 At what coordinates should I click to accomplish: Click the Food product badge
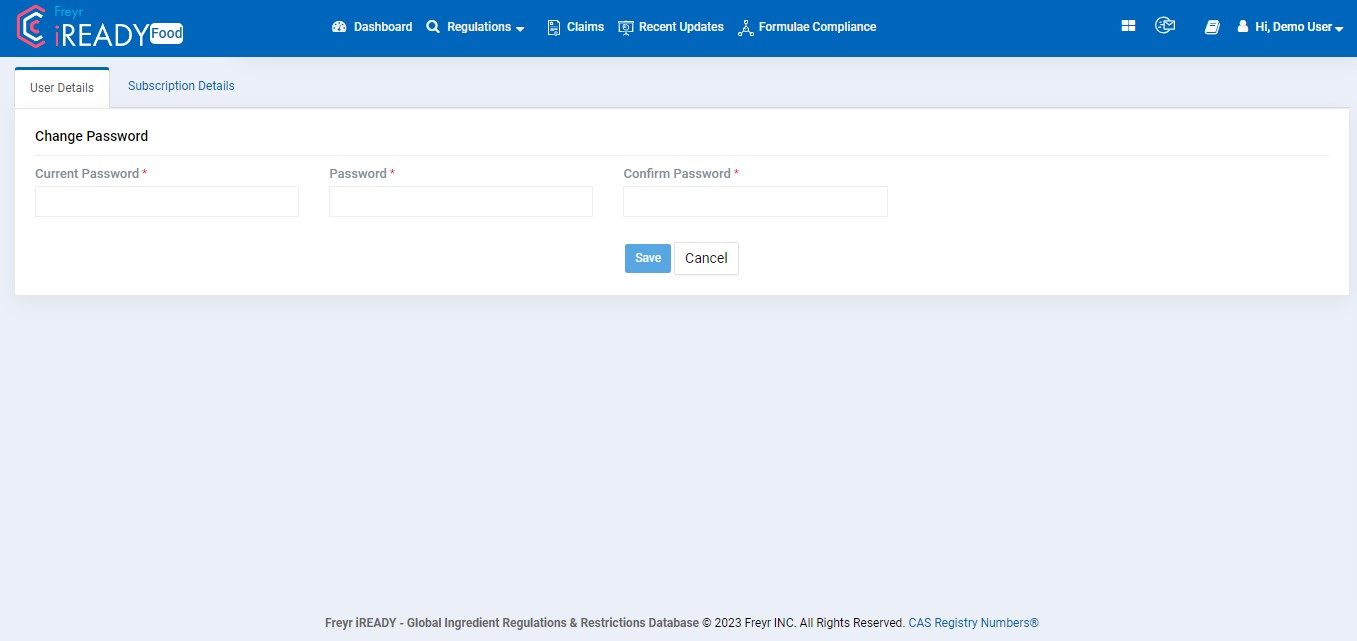pos(167,34)
